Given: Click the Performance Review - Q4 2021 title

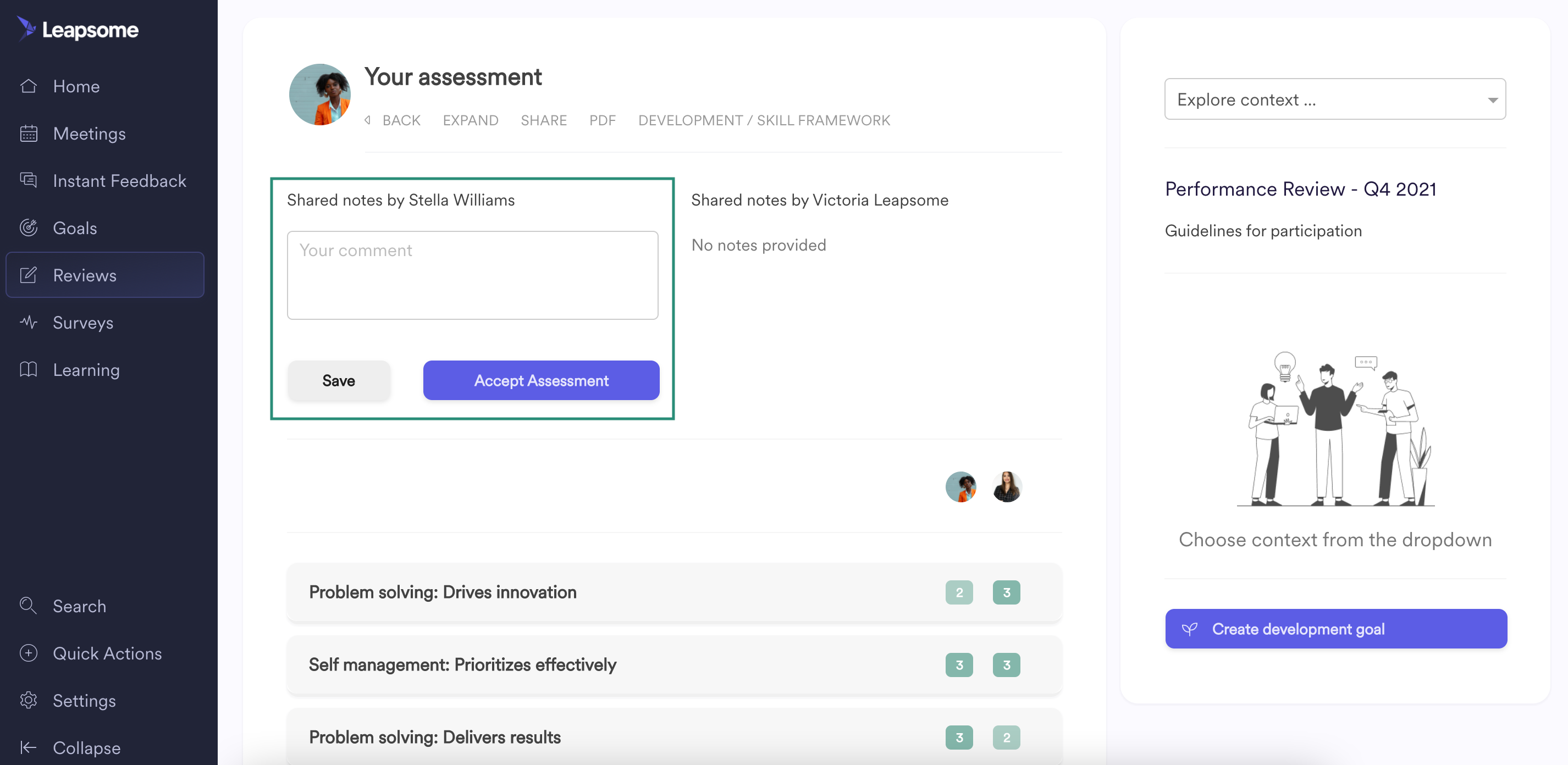Looking at the screenshot, I should click(1301, 189).
